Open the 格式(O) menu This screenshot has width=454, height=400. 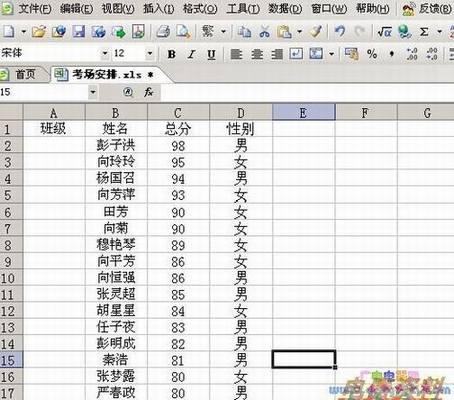200,8
